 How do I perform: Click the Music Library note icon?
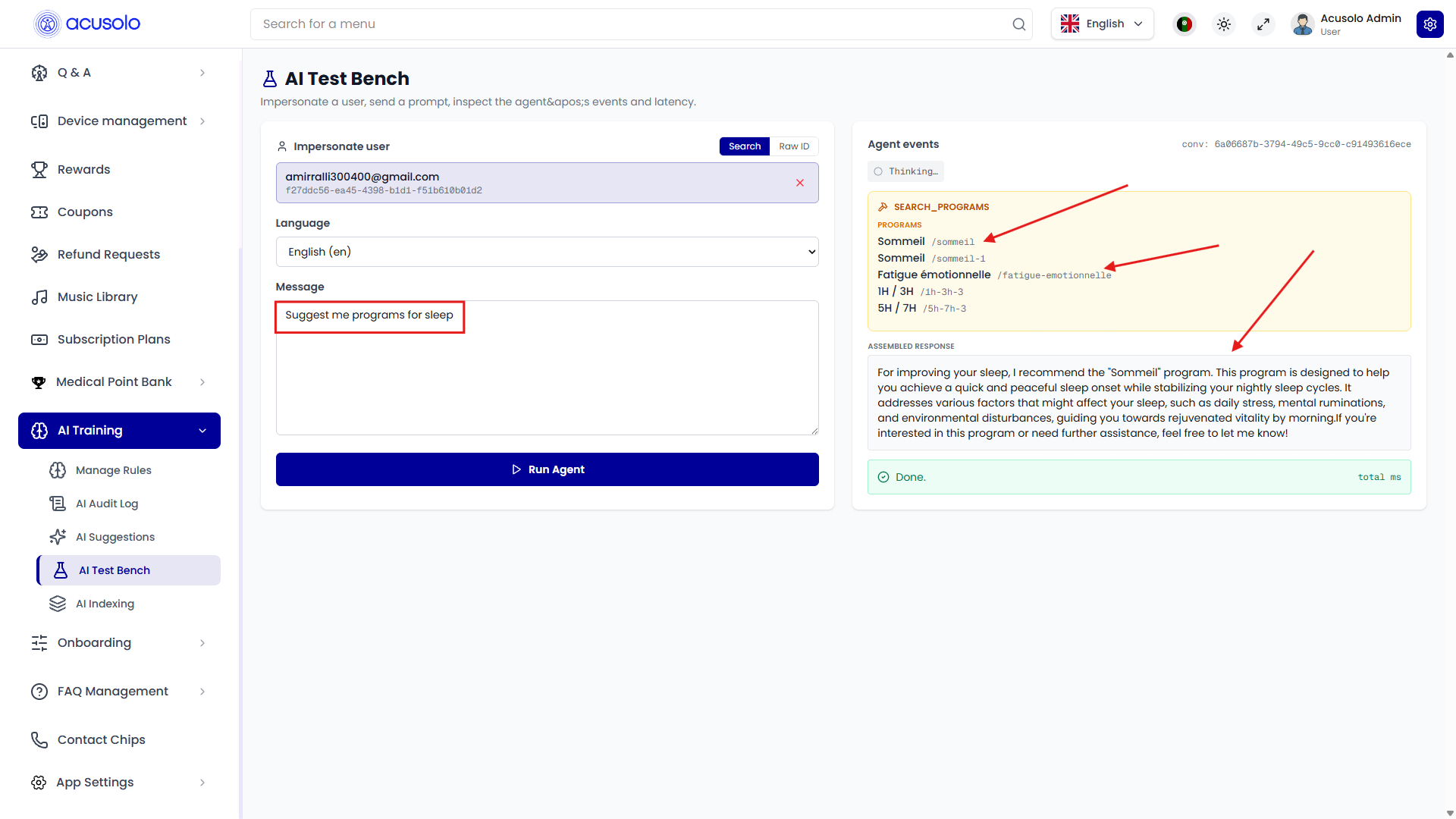(39, 297)
